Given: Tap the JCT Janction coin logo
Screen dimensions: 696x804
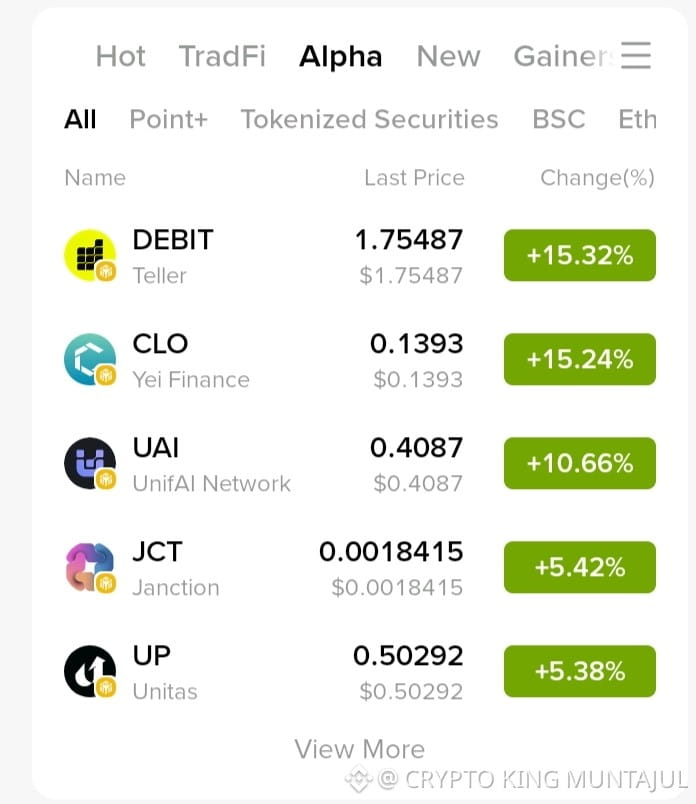Looking at the screenshot, I should click(x=90, y=567).
